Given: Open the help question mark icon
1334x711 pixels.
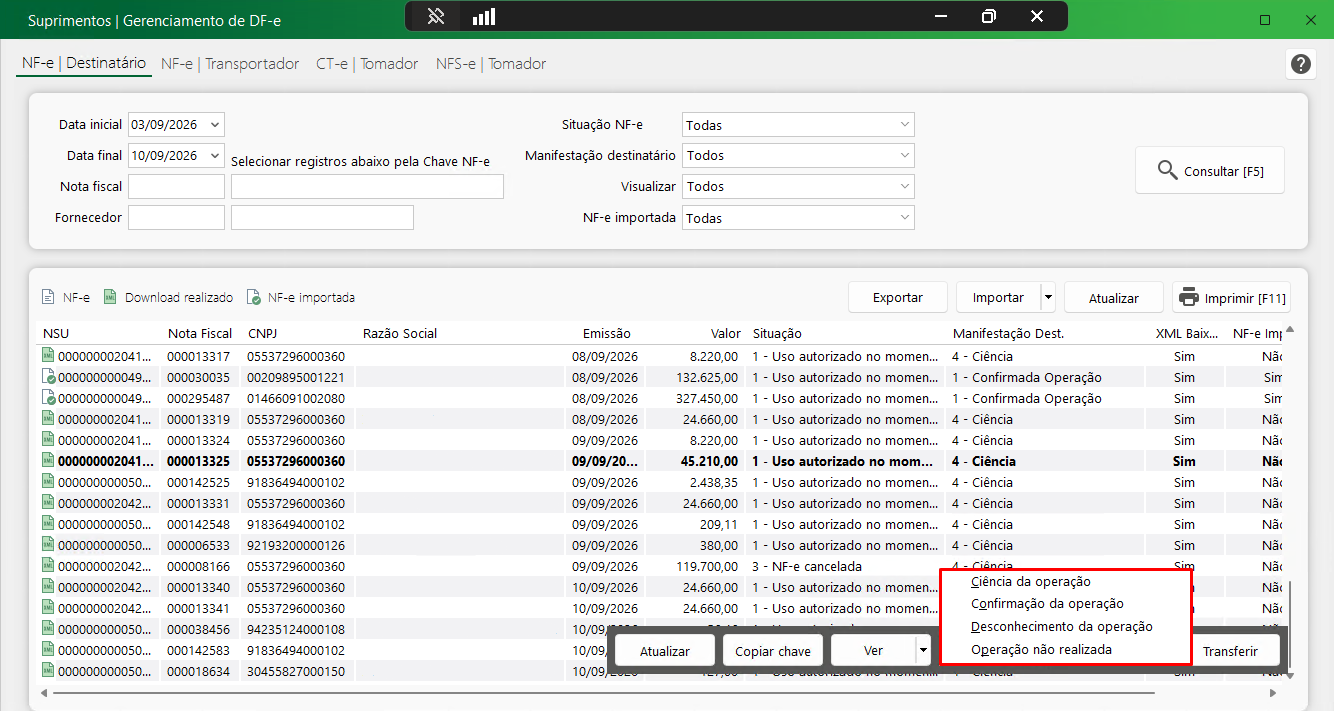Looking at the screenshot, I should click(x=1300, y=64).
